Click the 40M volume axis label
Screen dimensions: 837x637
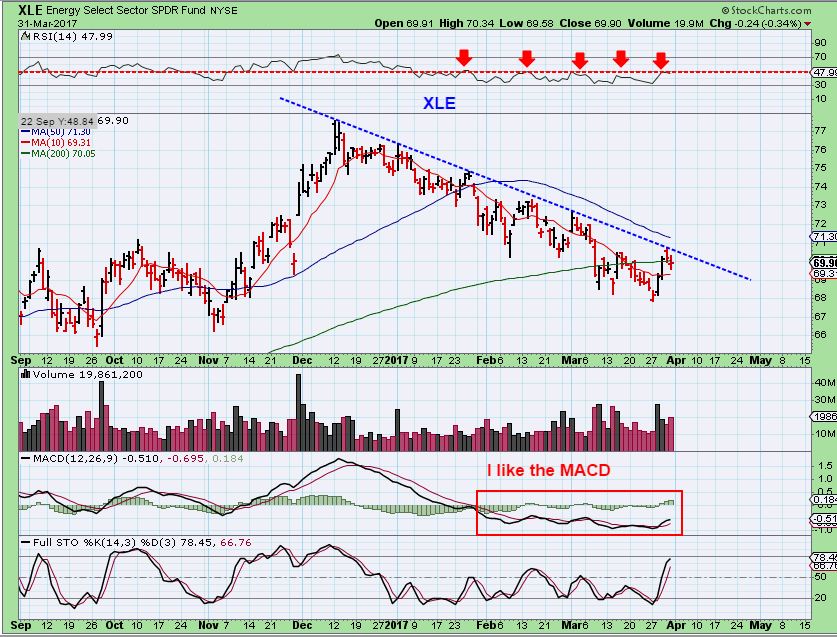point(825,382)
